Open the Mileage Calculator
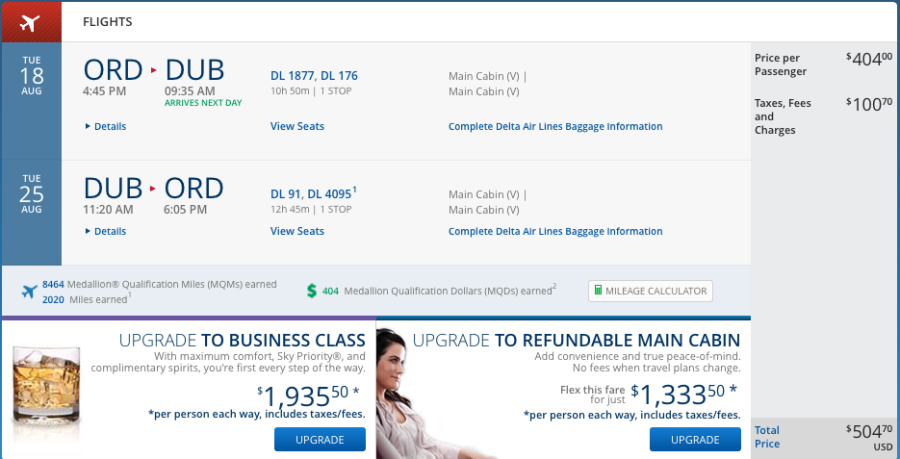 [x=650, y=291]
